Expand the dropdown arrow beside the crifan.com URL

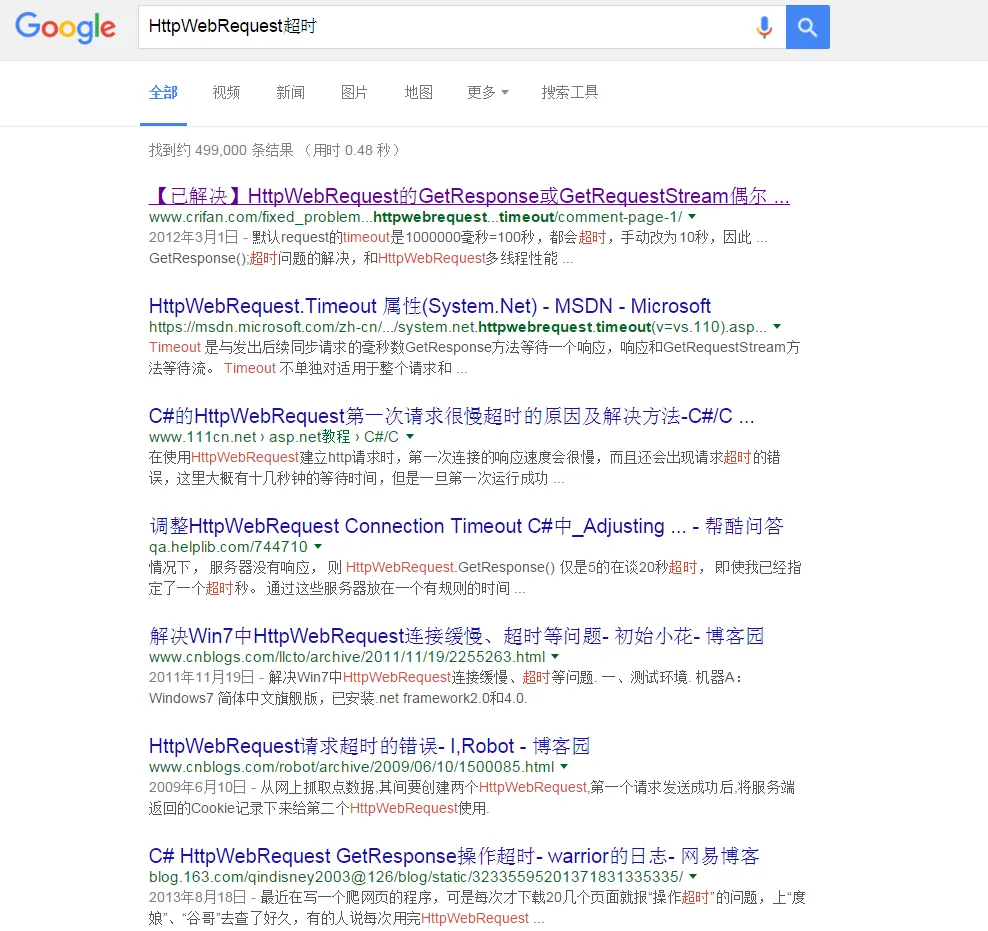(692, 217)
